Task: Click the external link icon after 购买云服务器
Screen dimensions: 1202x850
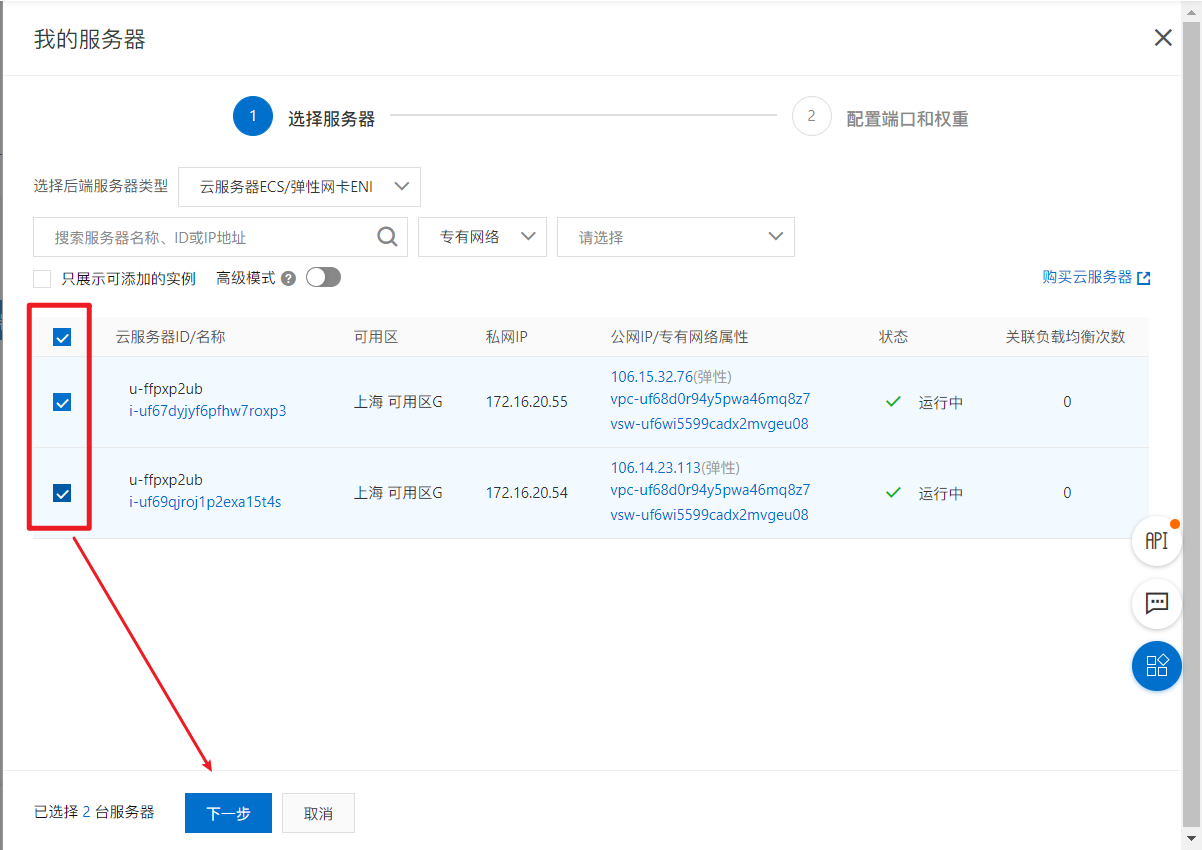Action: pos(1144,278)
